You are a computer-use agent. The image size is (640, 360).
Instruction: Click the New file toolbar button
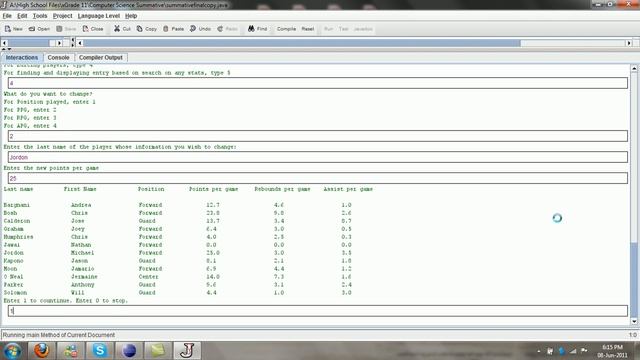click(x=13, y=29)
